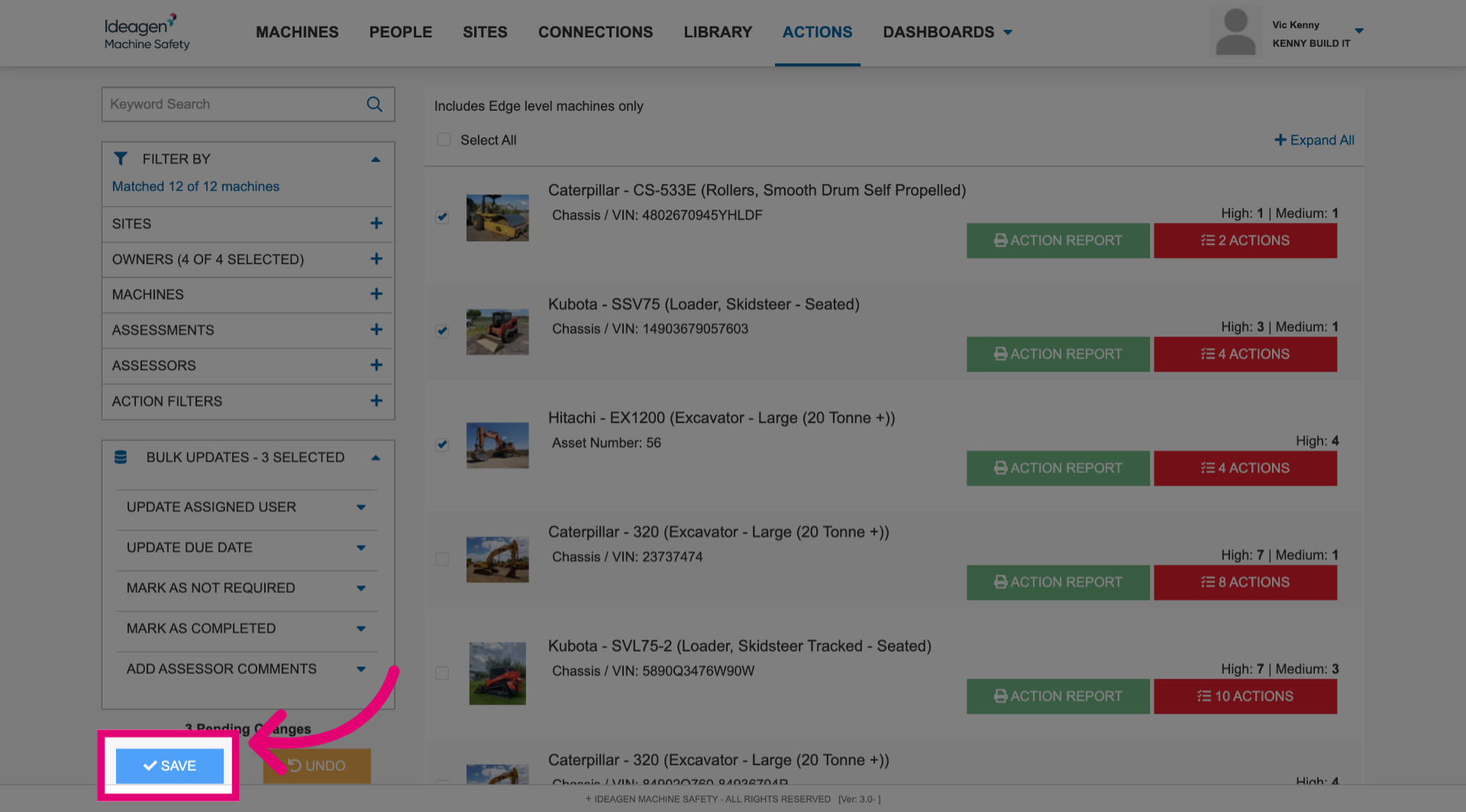This screenshot has width=1466, height=812.
Task: Click the Hitachi EX1200 excavator thumbnail
Action: [498, 446]
